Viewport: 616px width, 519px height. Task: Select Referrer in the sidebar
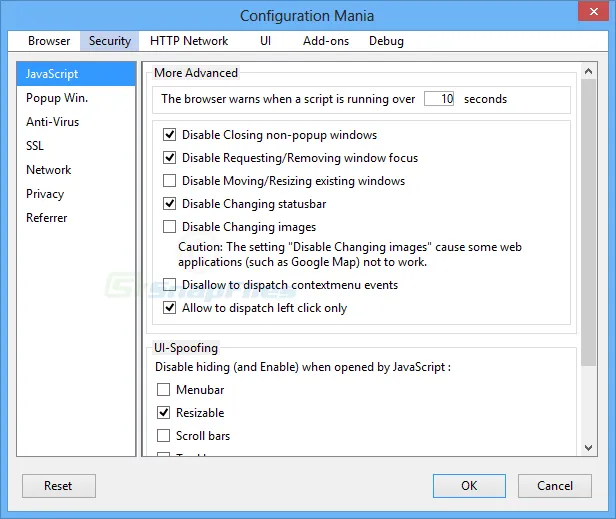coord(76,218)
